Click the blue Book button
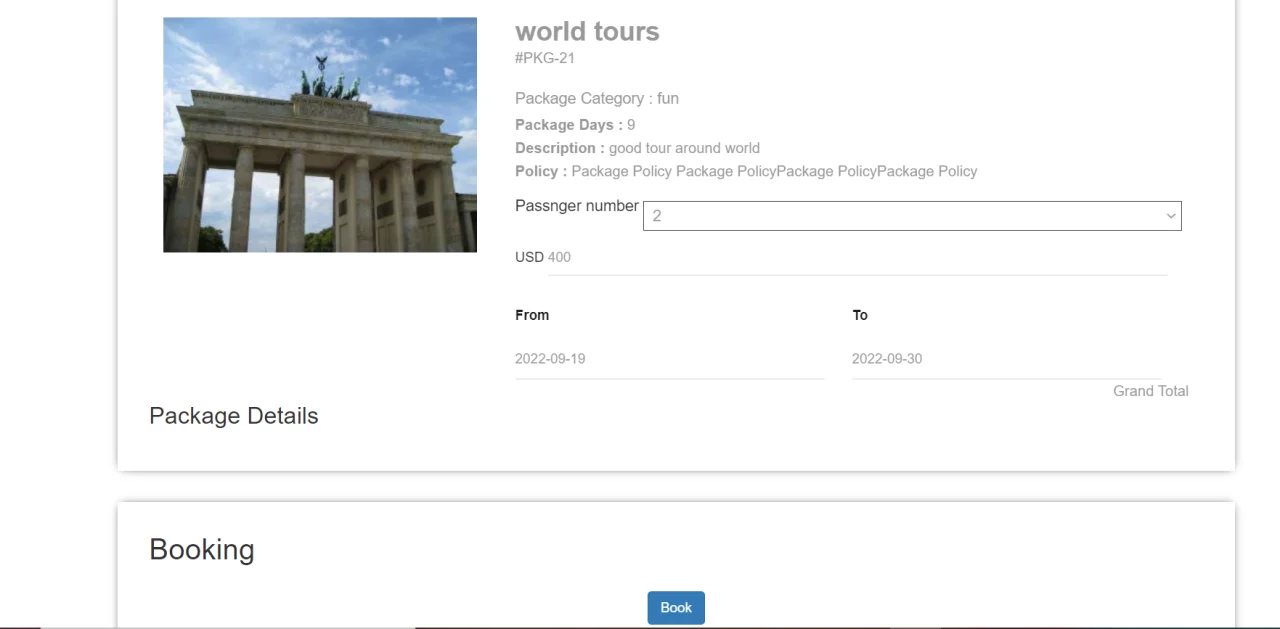Screen dimensions: 1280x629 676,608
